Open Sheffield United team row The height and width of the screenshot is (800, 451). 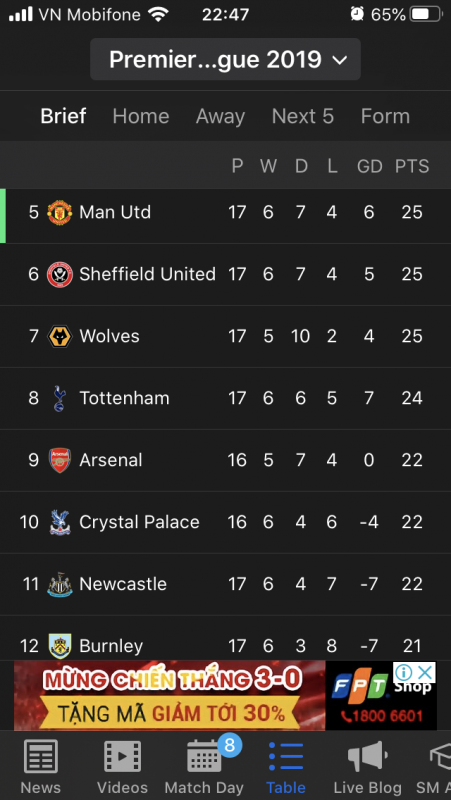coord(226,274)
